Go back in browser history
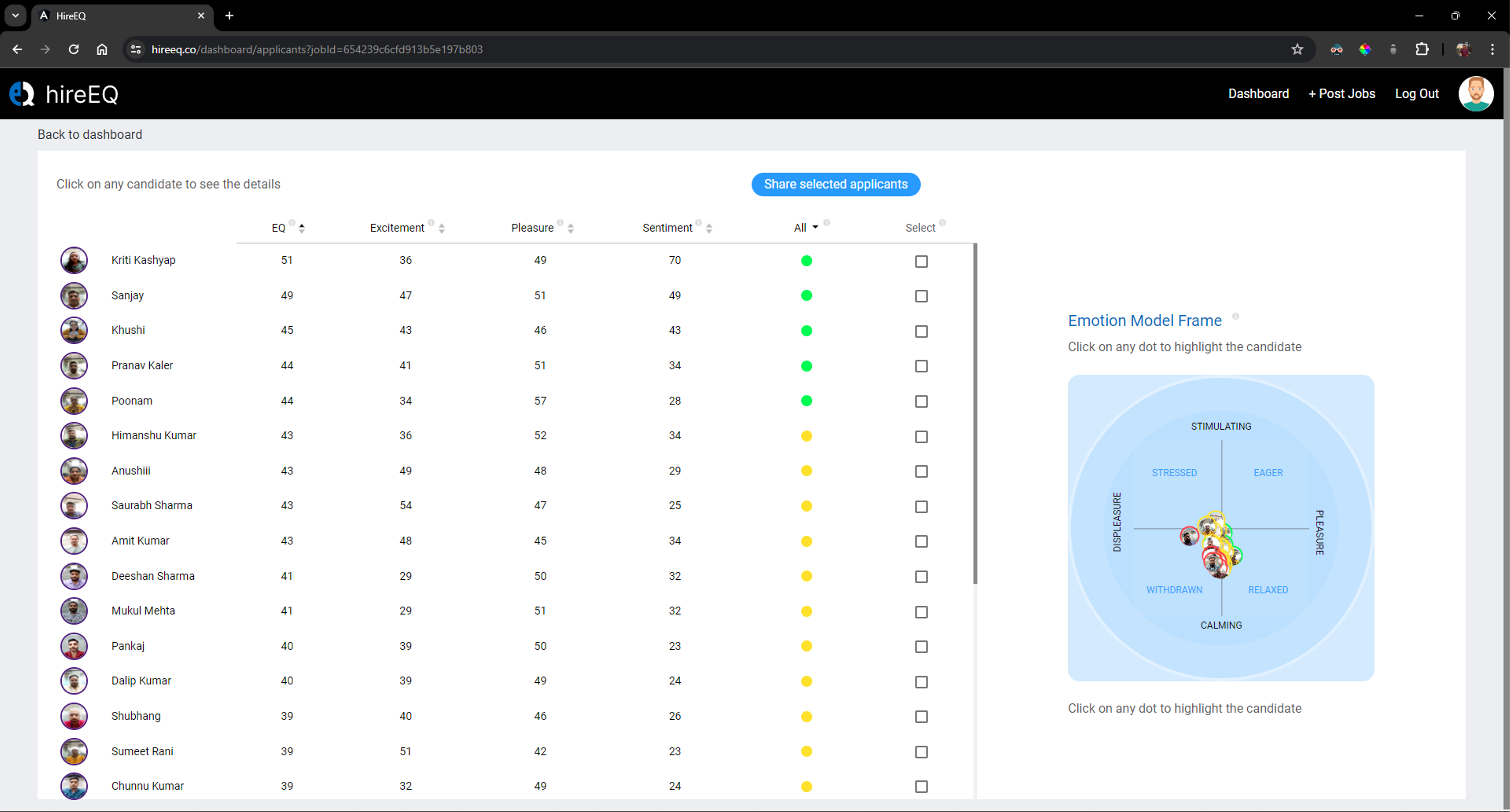 (17, 49)
